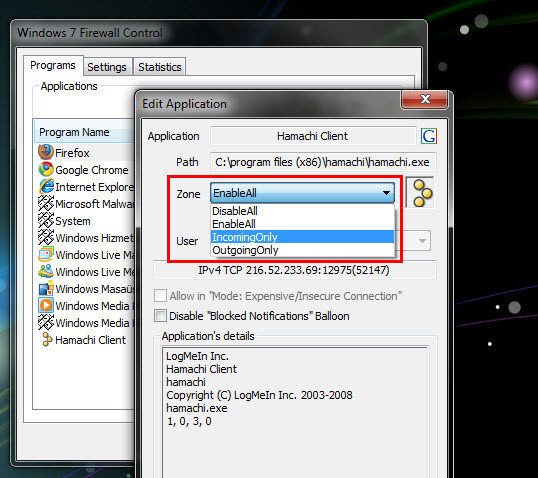Click the Google Chrome icon
The width and height of the screenshot is (538, 478).
(x=46, y=170)
